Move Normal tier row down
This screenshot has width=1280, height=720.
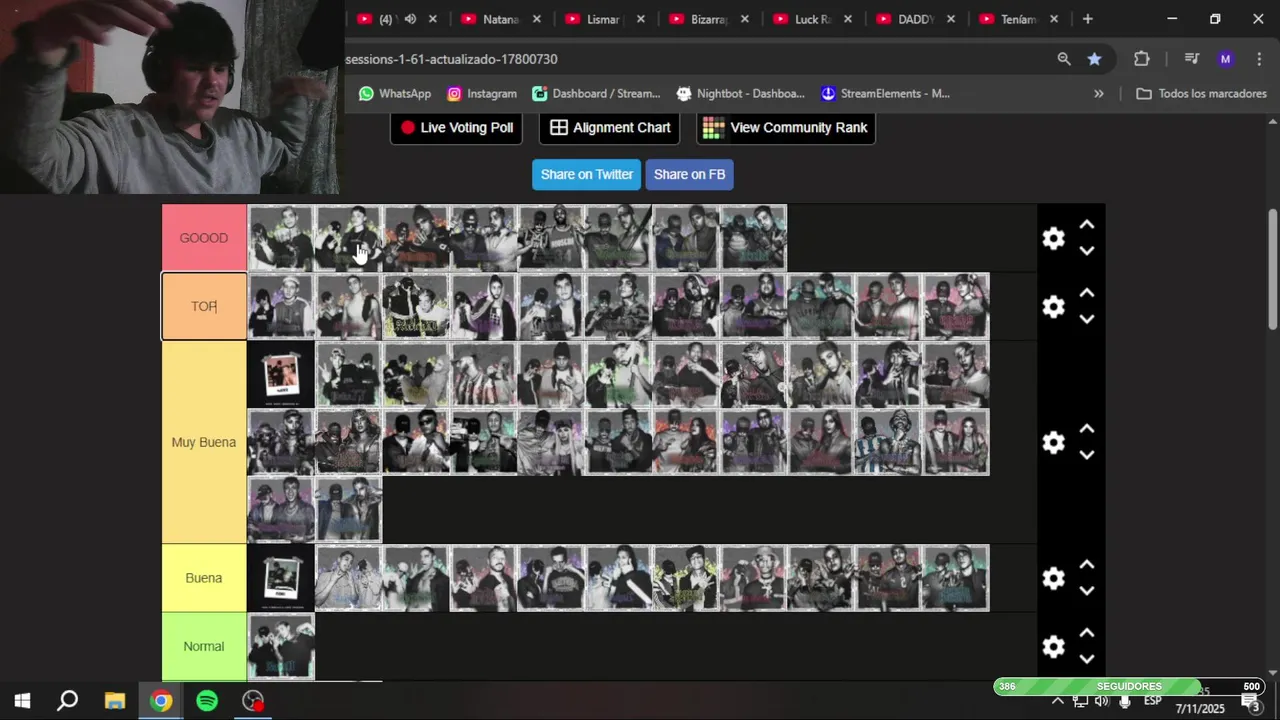(1087, 659)
